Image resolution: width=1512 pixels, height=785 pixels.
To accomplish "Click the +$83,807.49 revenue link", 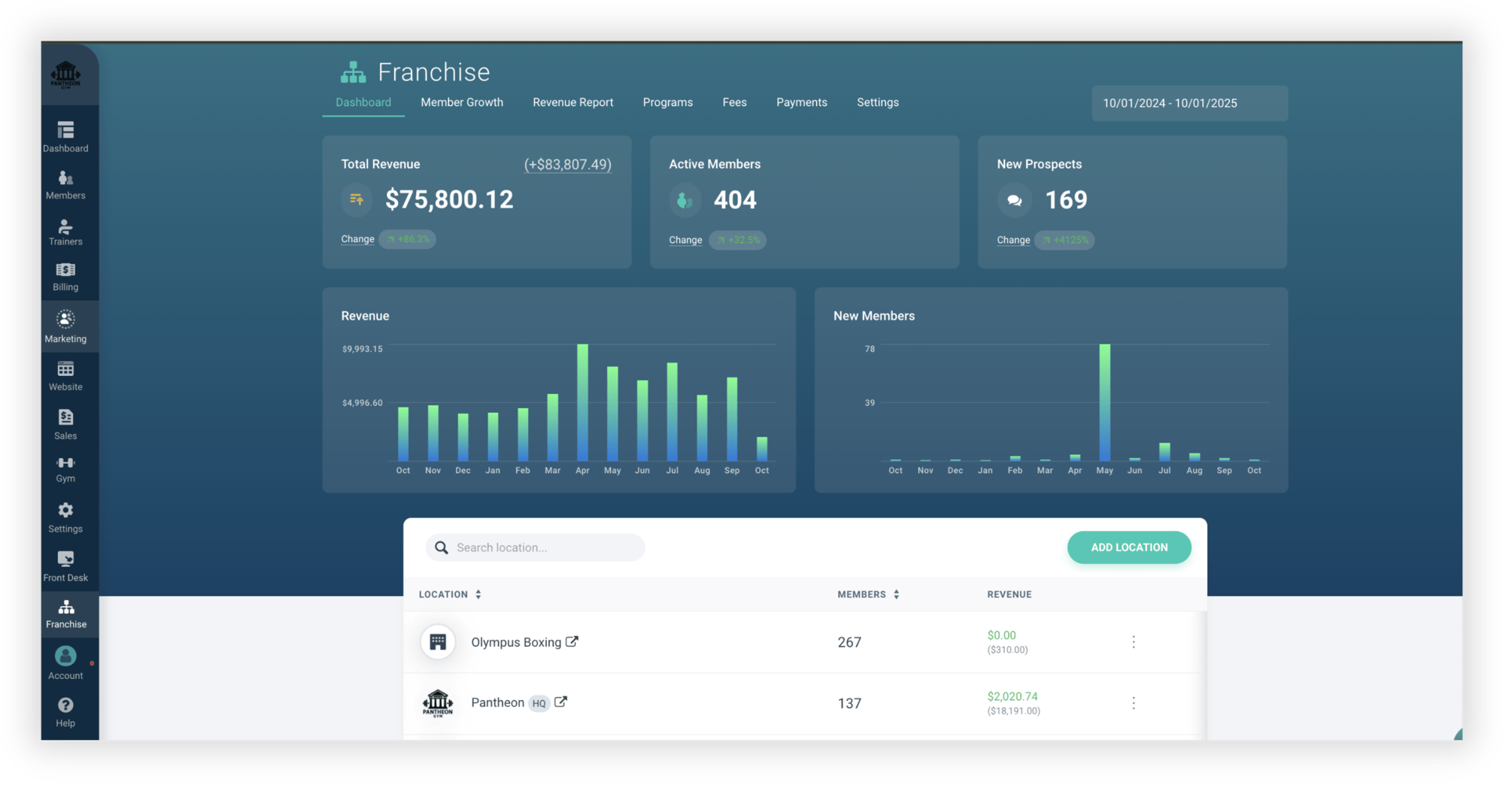I will tap(568, 164).
